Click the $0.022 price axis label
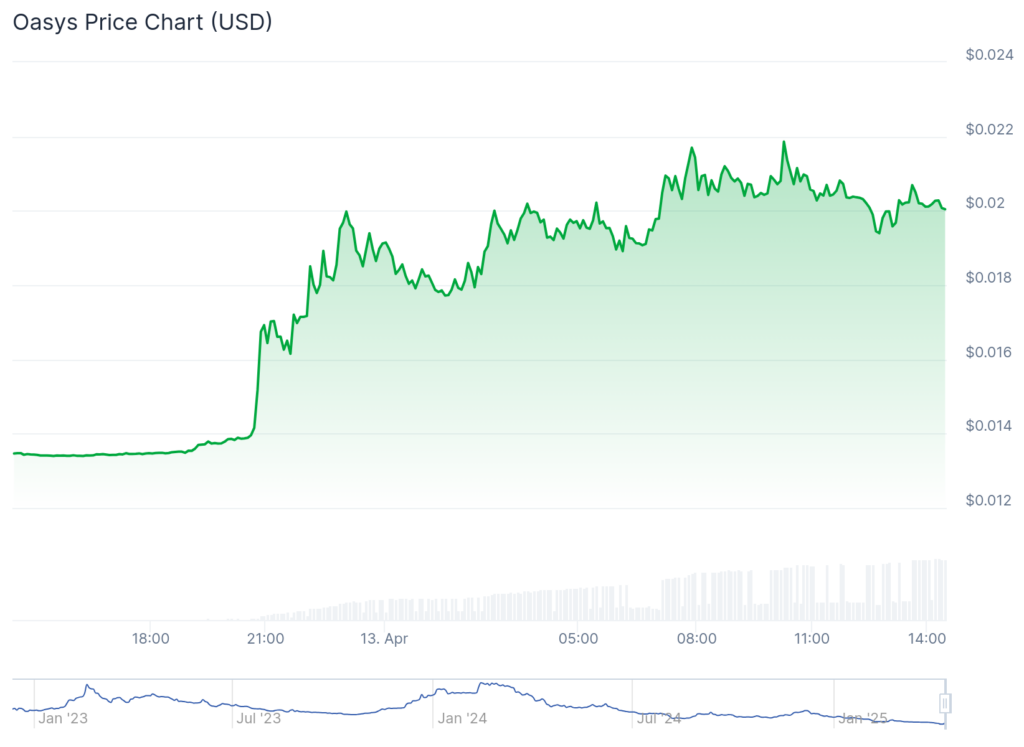This screenshot has height=747, width=1024. click(x=989, y=129)
